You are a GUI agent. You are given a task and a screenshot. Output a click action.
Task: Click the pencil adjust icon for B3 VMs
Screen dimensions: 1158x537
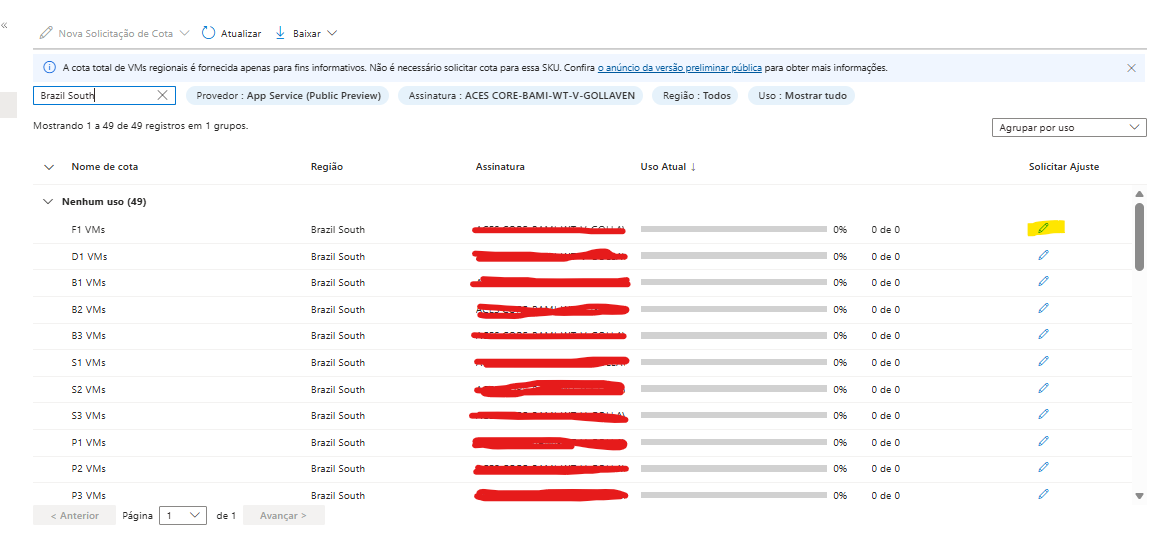coord(1043,334)
